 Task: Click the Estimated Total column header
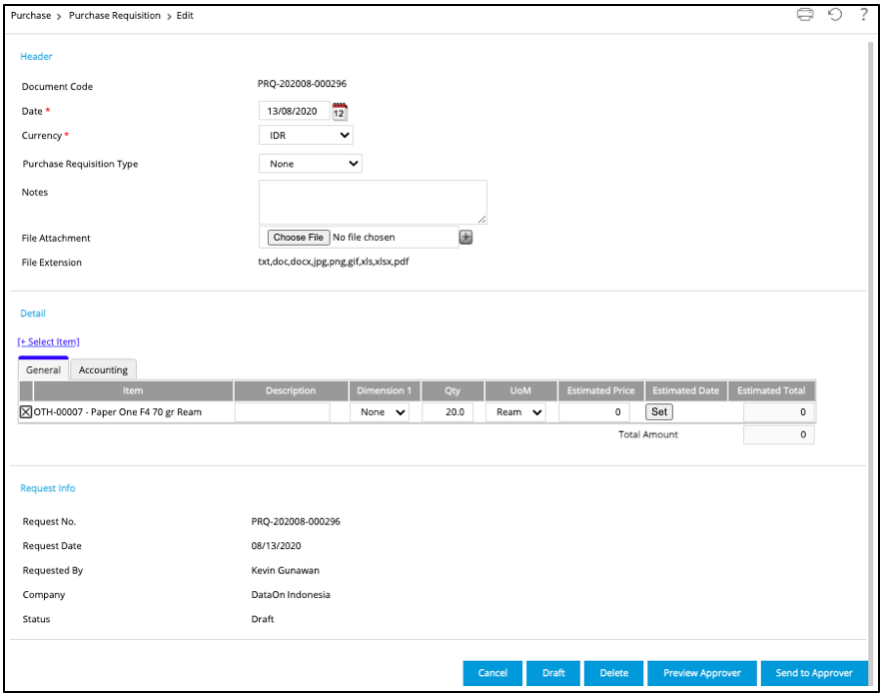[771, 391]
